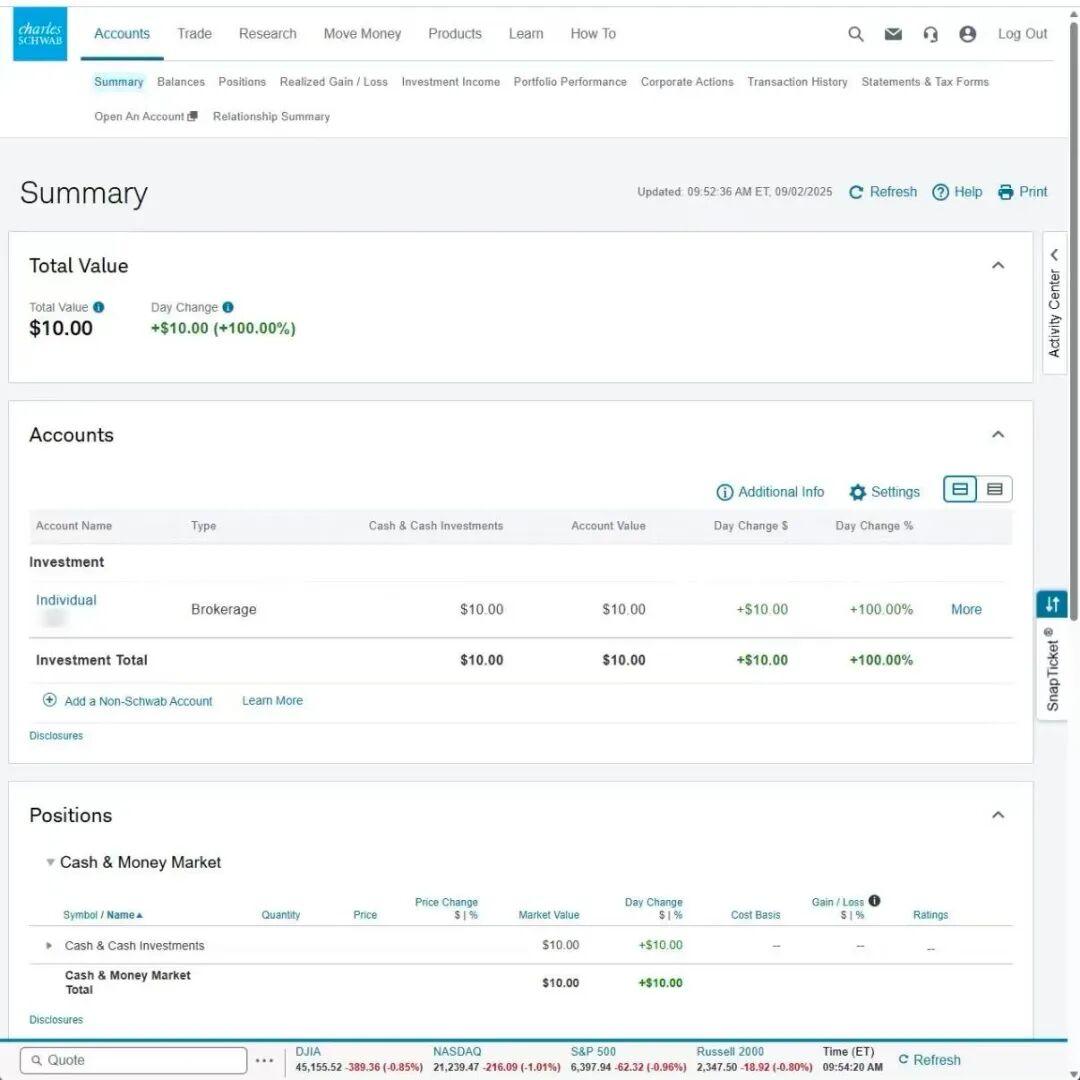Open the Products menu

[455, 34]
